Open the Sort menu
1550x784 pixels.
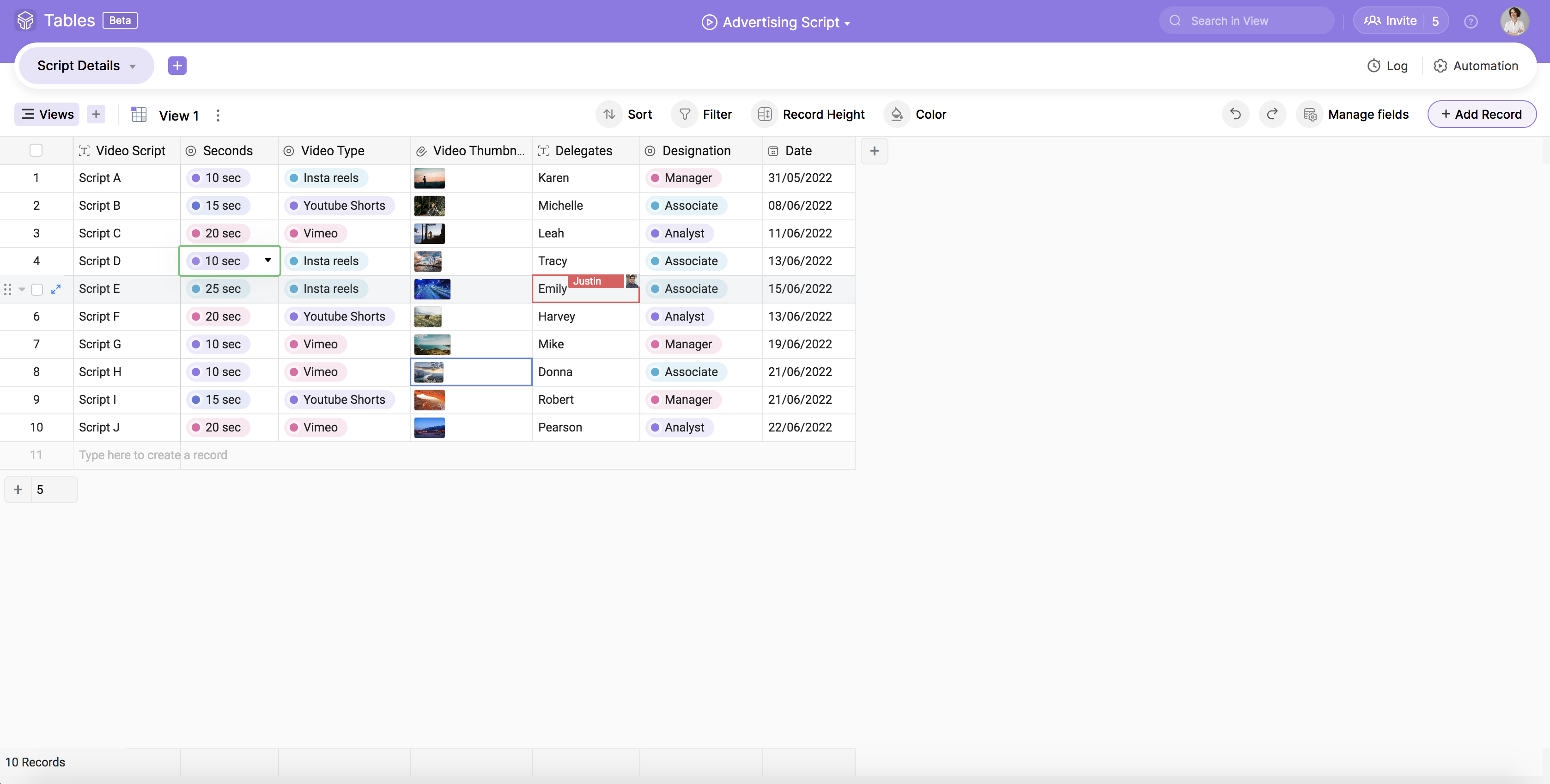[x=628, y=114]
